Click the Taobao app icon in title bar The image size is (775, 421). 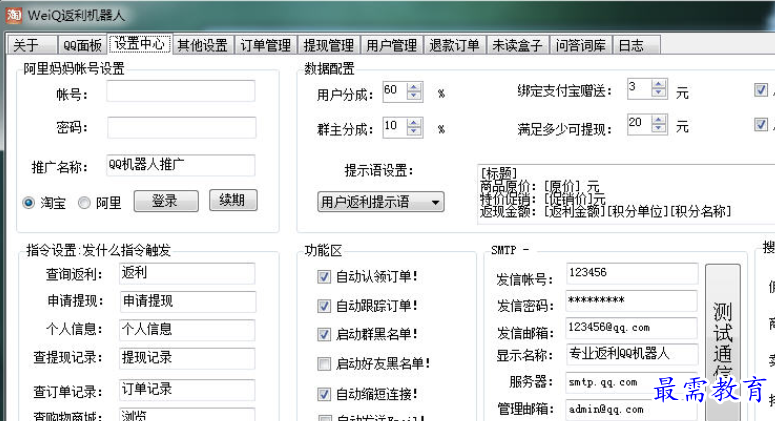(x=13, y=15)
